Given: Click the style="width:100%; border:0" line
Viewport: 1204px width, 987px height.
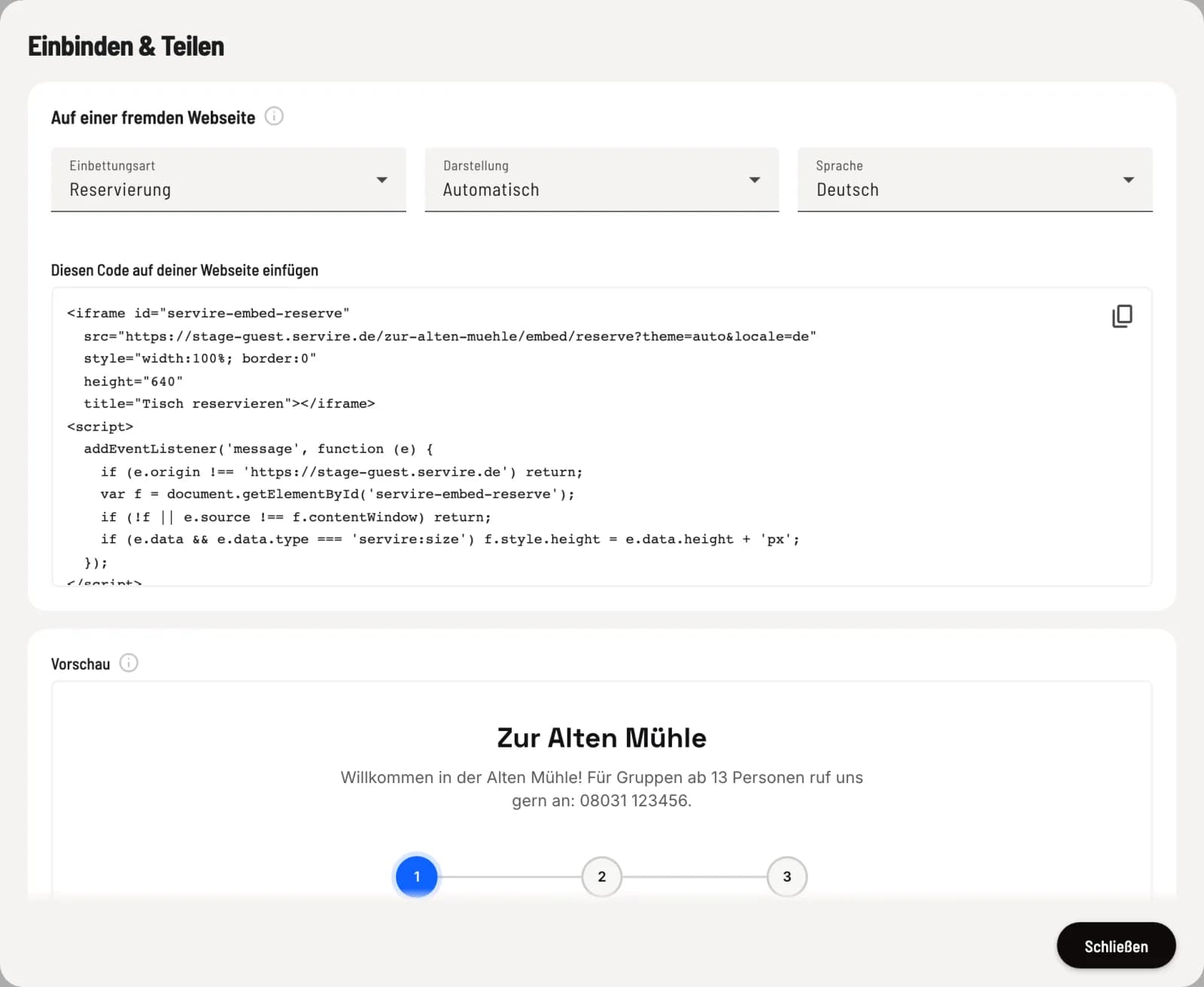Looking at the screenshot, I should (200, 358).
